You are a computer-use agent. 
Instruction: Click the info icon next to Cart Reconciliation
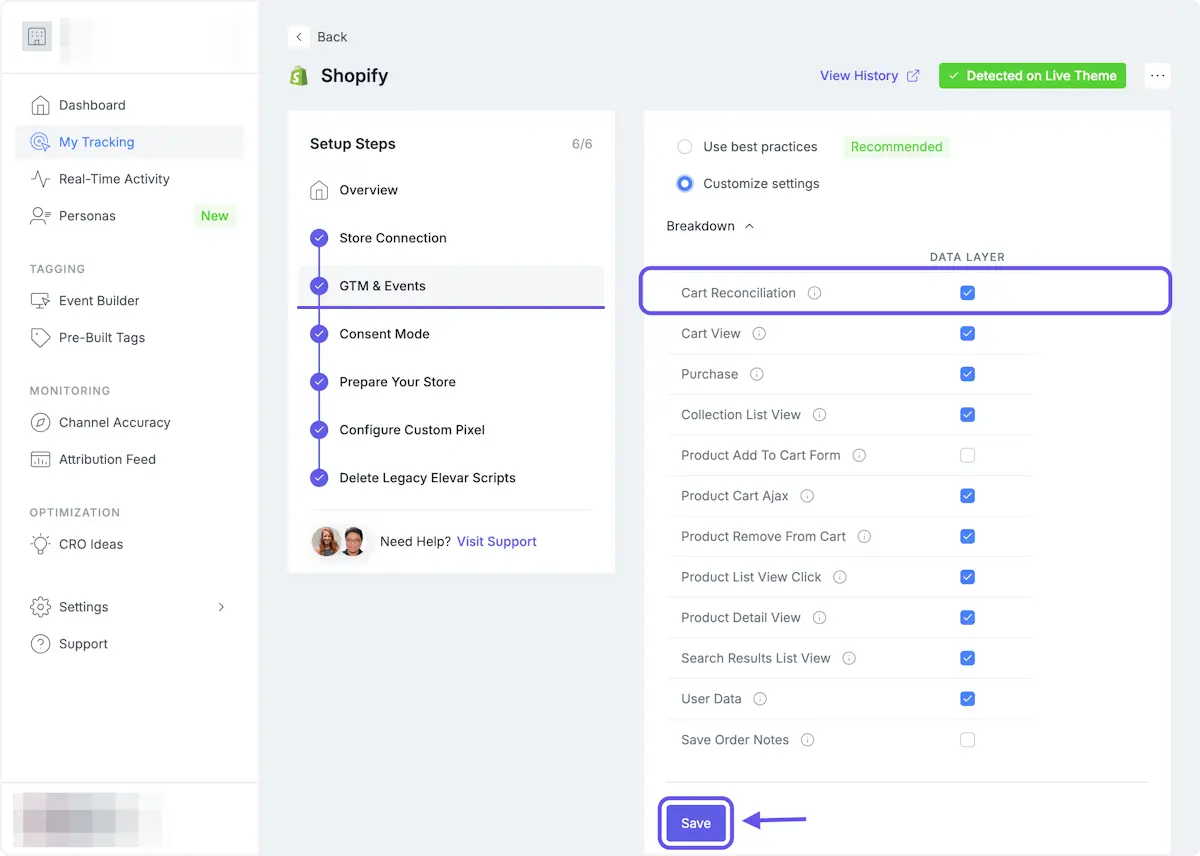coord(814,293)
